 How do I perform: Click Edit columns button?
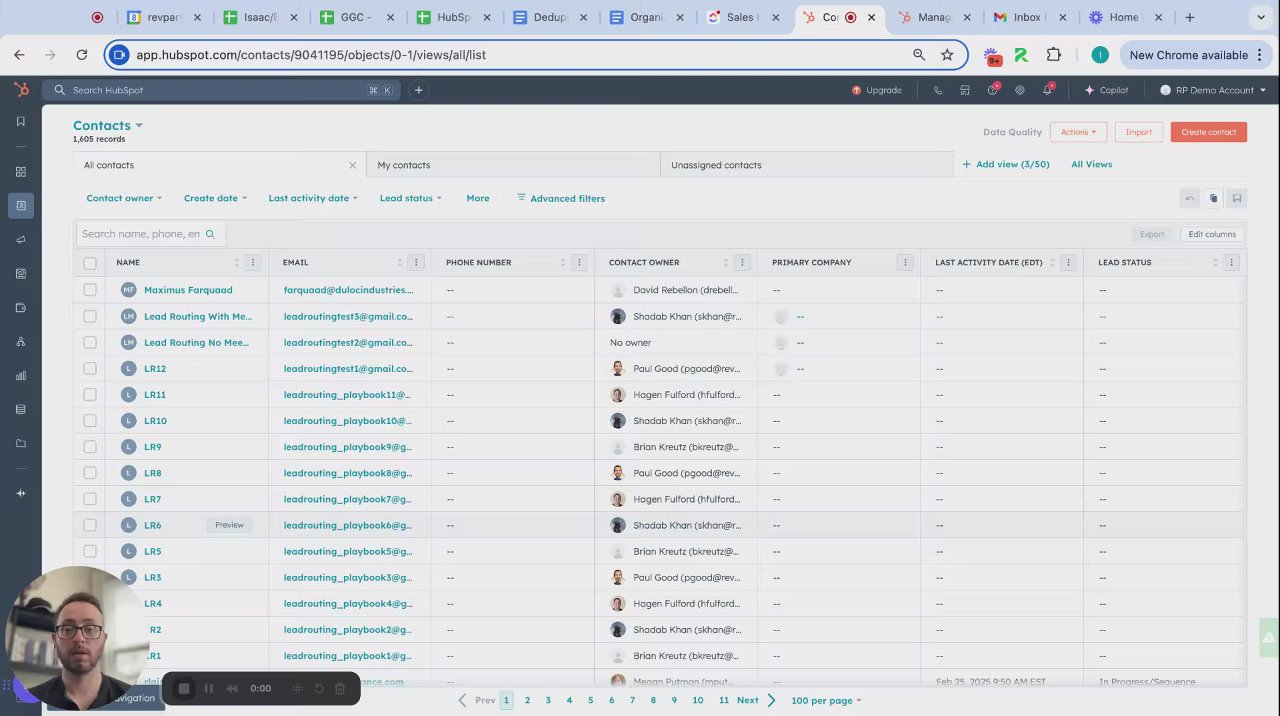click(1212, 234)
